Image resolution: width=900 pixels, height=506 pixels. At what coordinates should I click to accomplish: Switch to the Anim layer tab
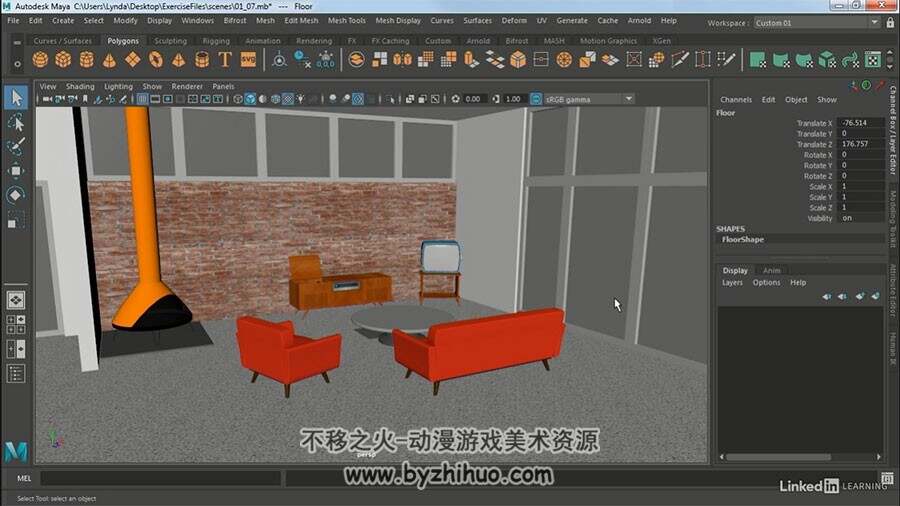click(x=771, y=270)
